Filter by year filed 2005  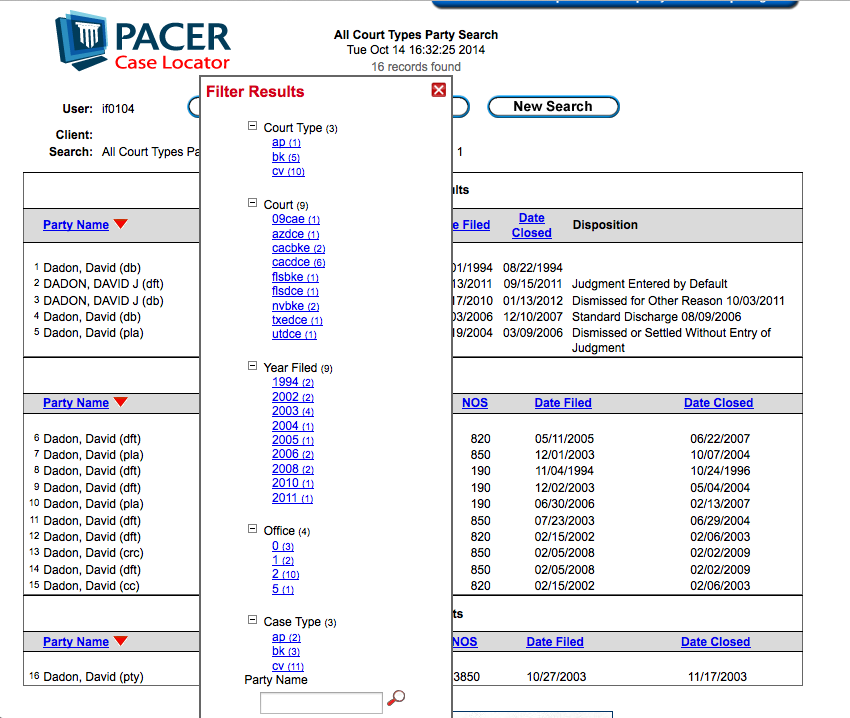pos(293,440)
